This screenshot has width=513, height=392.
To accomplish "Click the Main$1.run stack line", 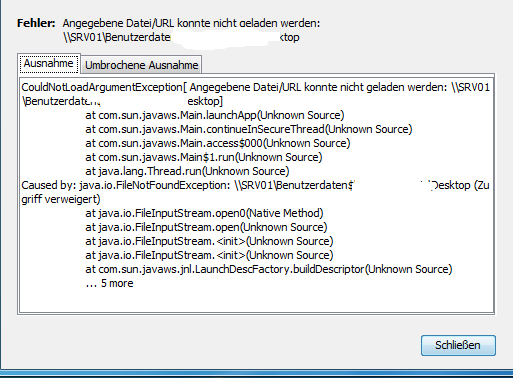I will (x=204, y=157).
